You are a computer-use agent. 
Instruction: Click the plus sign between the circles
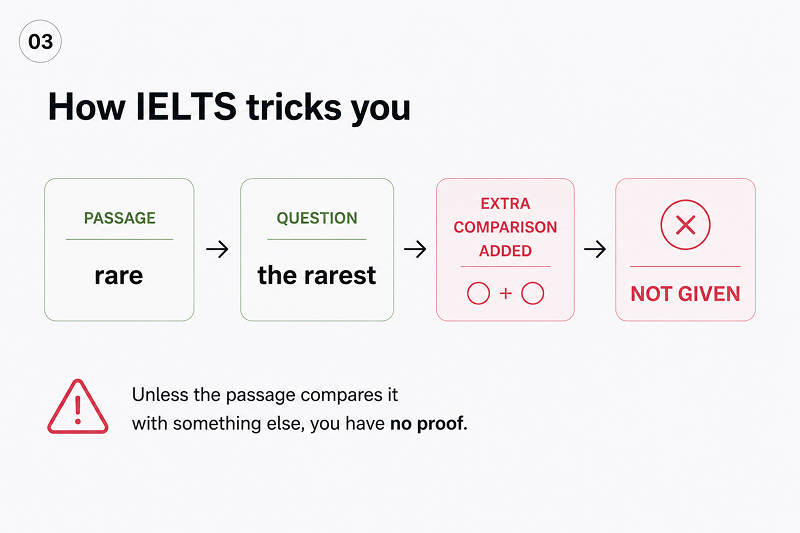pyautogui.click(x=506, y=293)
